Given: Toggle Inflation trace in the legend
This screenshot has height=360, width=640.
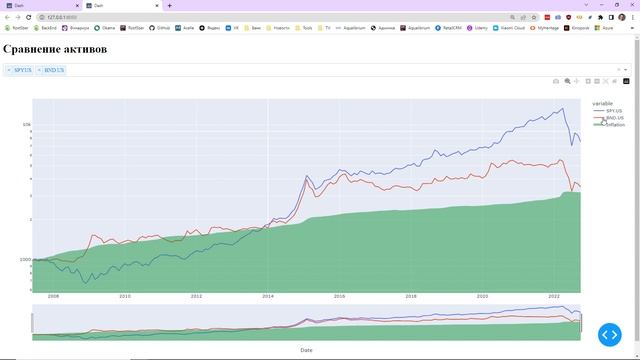Looking at the screenshot, I should [x=609, y=124].
